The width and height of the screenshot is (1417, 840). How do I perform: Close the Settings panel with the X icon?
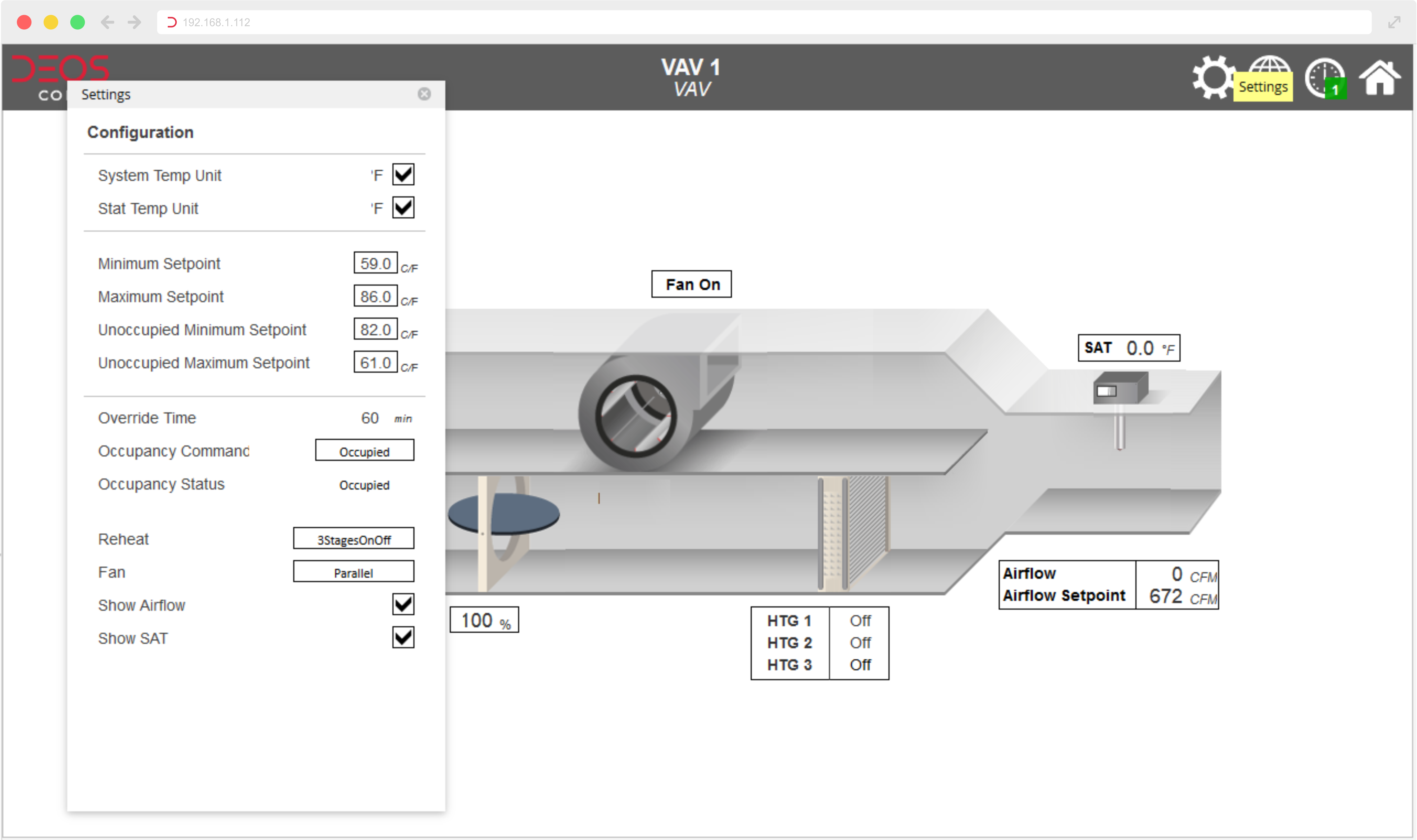[x=424, y=94]
